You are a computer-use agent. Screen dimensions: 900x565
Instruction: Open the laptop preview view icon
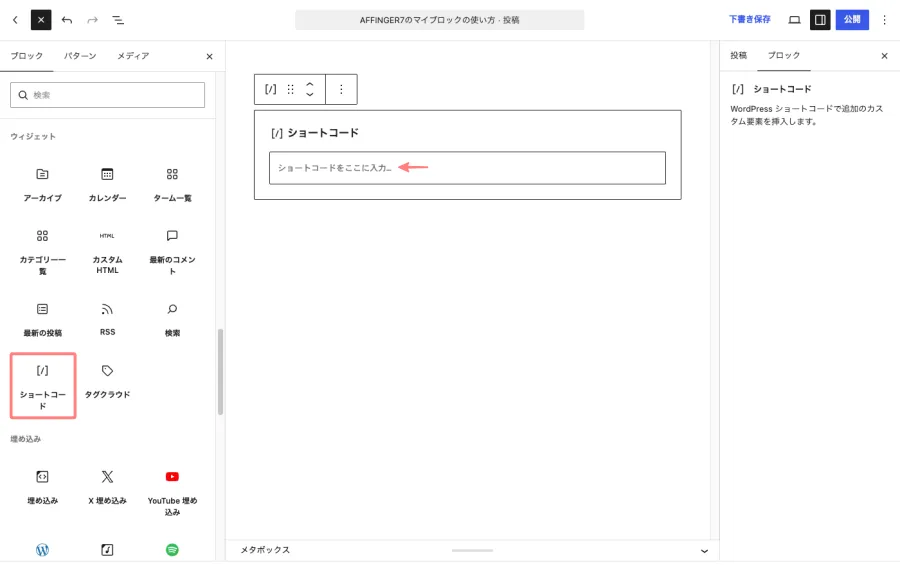click(794, 20)
